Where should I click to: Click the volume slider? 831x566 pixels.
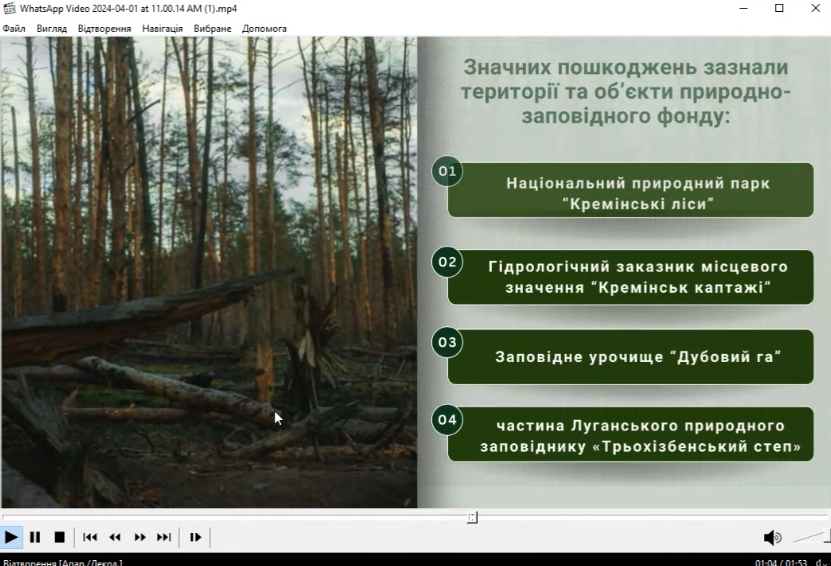tap(810, 537)
